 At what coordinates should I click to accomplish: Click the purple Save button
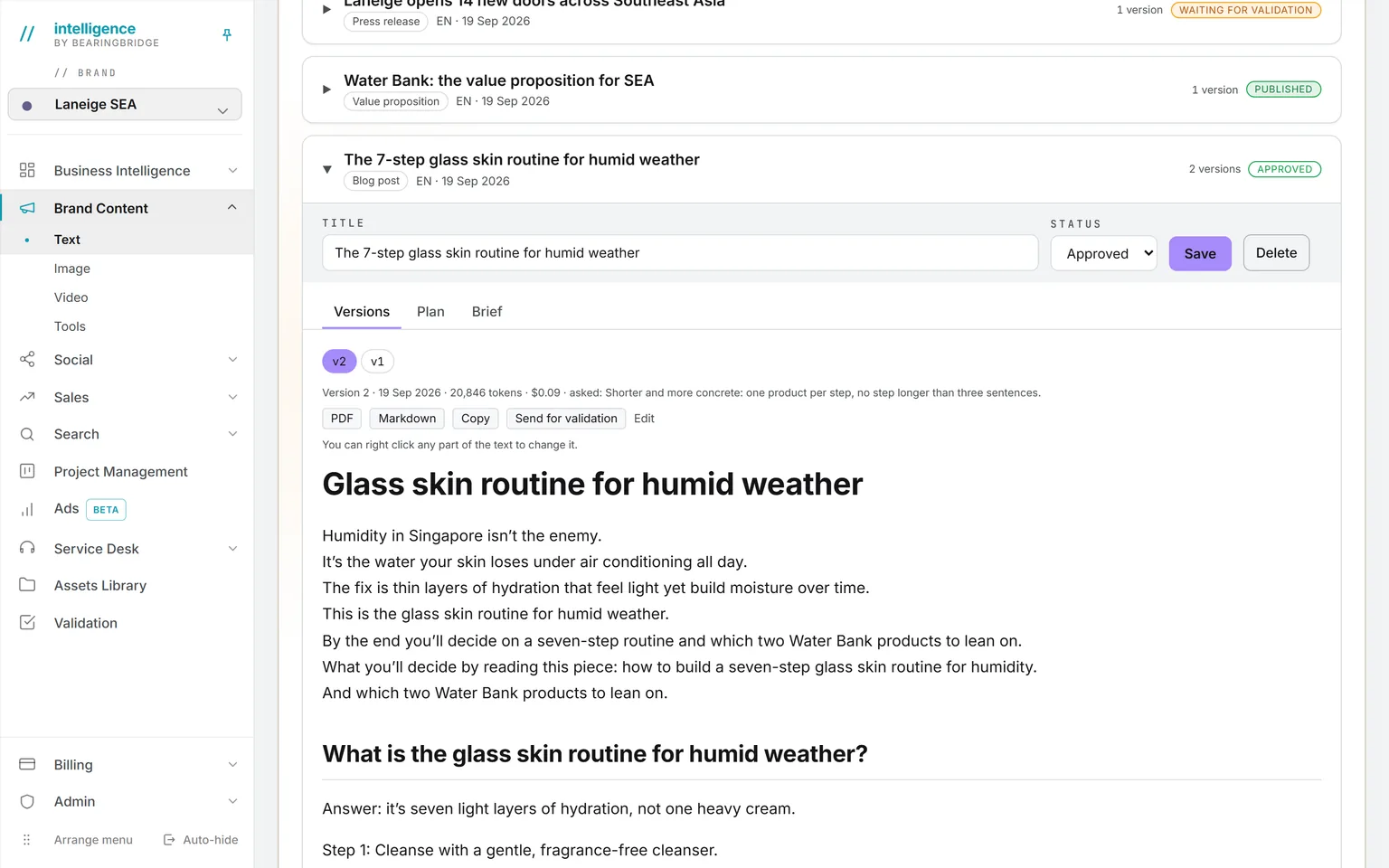click(1200, 253)
